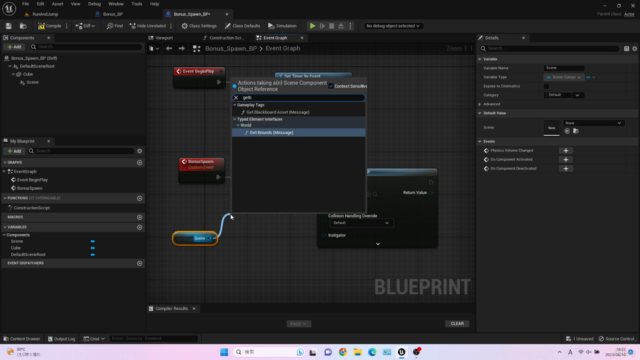Viewport: 640px width, 360px height.
Task: Select Get Blackboard Asset (Message) action
Action: coord(278,112)
